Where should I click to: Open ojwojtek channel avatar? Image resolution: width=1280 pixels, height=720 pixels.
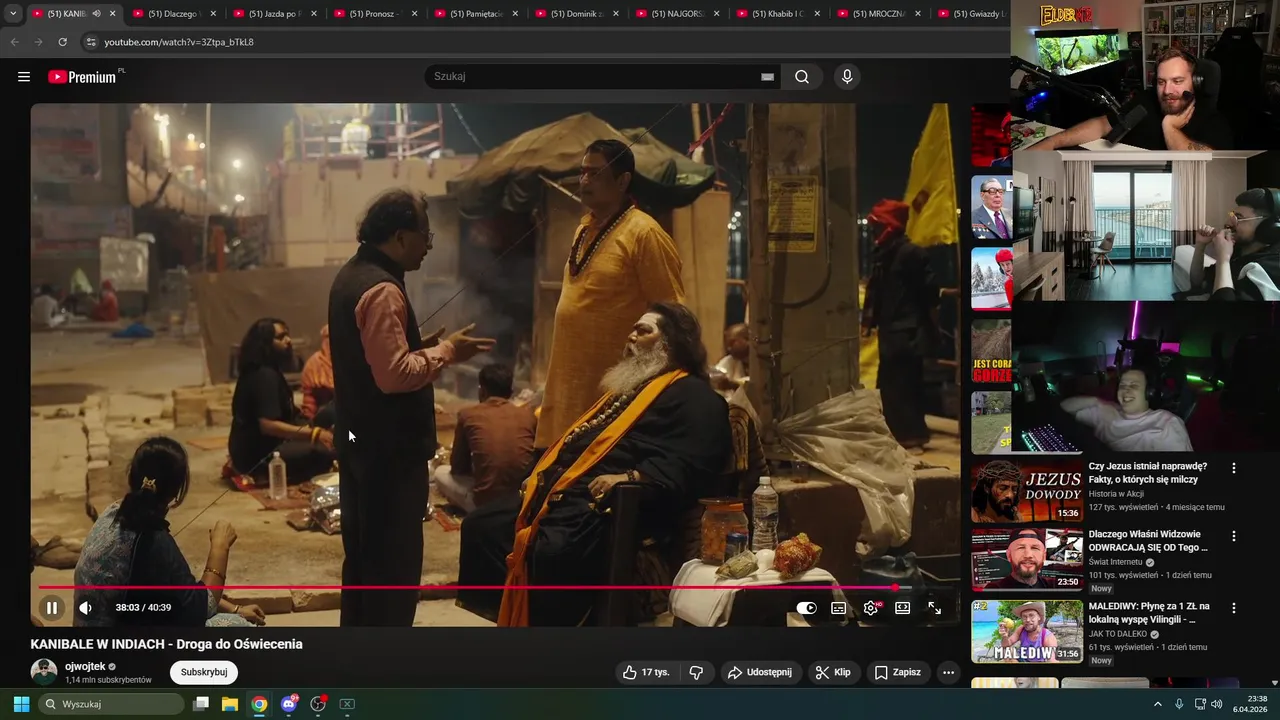click(44, 672)
